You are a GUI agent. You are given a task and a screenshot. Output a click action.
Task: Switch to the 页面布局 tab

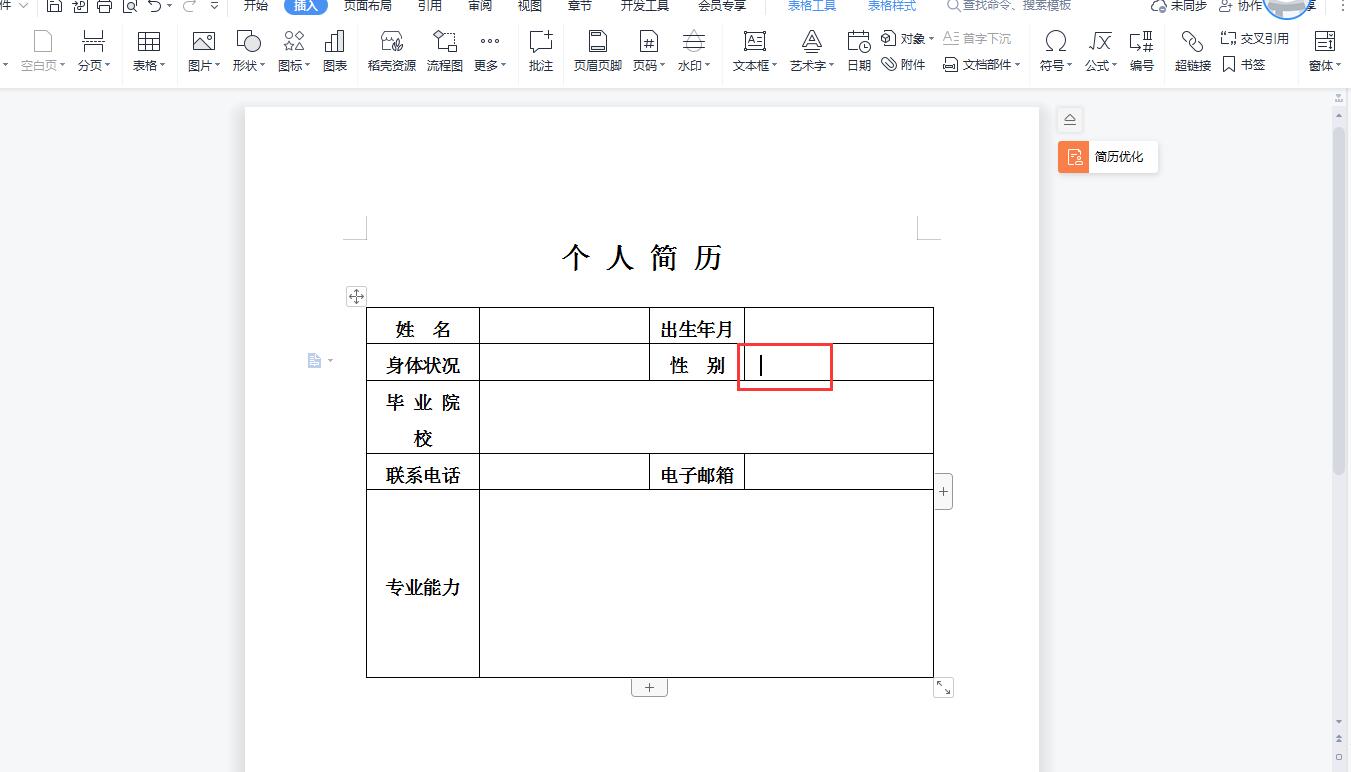[x=367, y=7]
